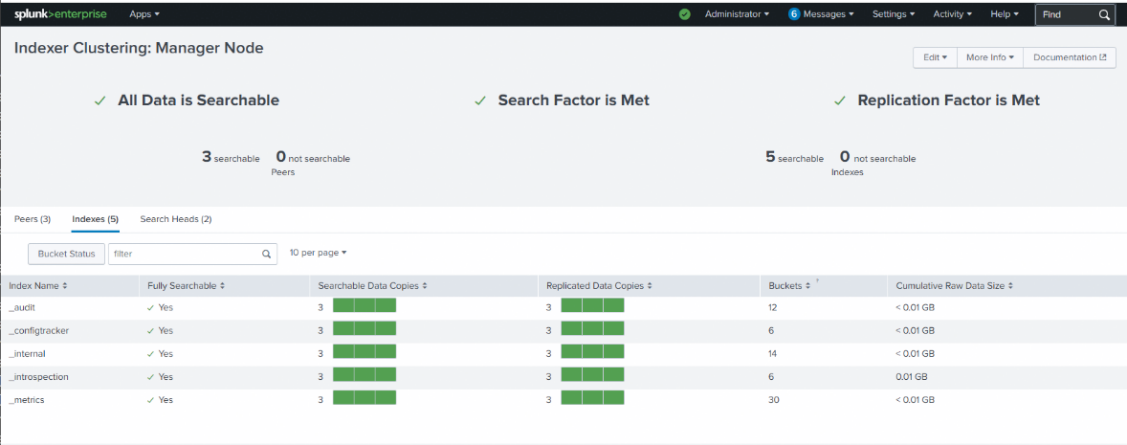Sort by Fully Searchable column
Screen dimensions: 1127x445
point(185,285)
